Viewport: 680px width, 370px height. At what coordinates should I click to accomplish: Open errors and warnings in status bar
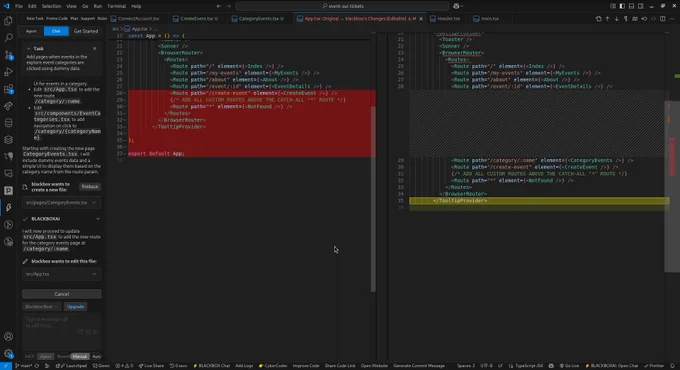124,366
